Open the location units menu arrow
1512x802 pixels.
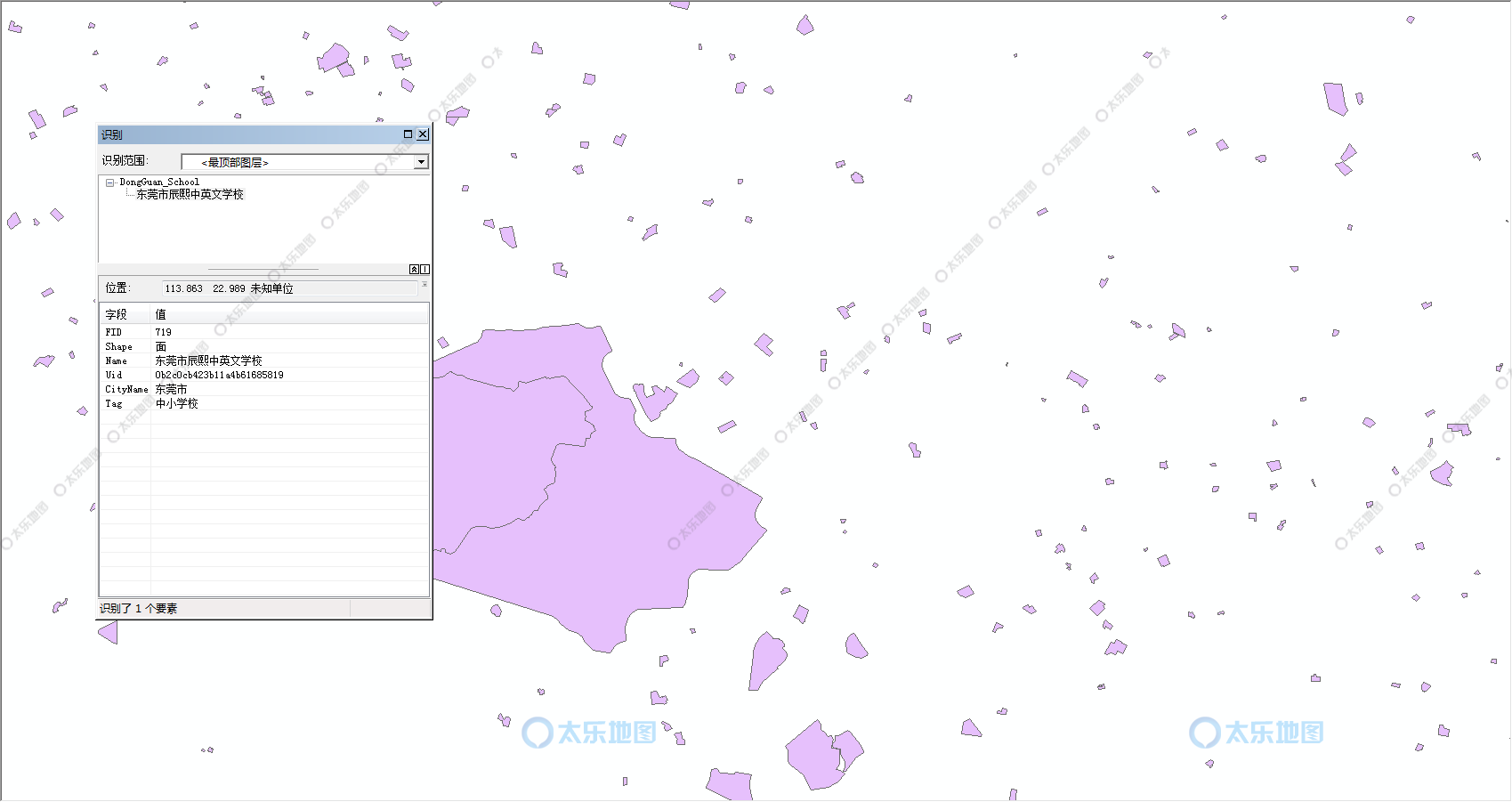(x=424, y=286)
